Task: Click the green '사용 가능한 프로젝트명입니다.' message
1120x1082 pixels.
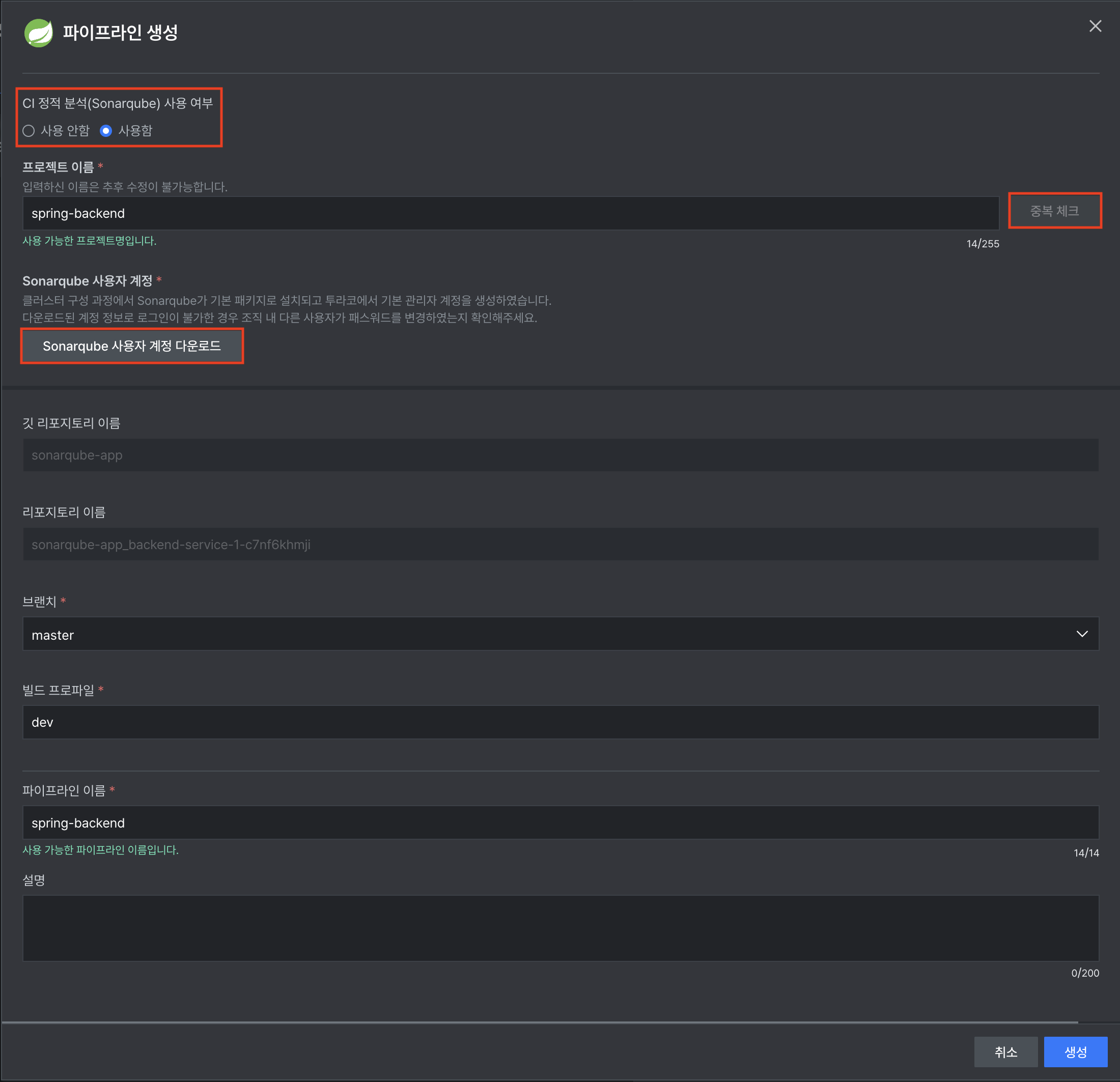Action: pos(89,241)
